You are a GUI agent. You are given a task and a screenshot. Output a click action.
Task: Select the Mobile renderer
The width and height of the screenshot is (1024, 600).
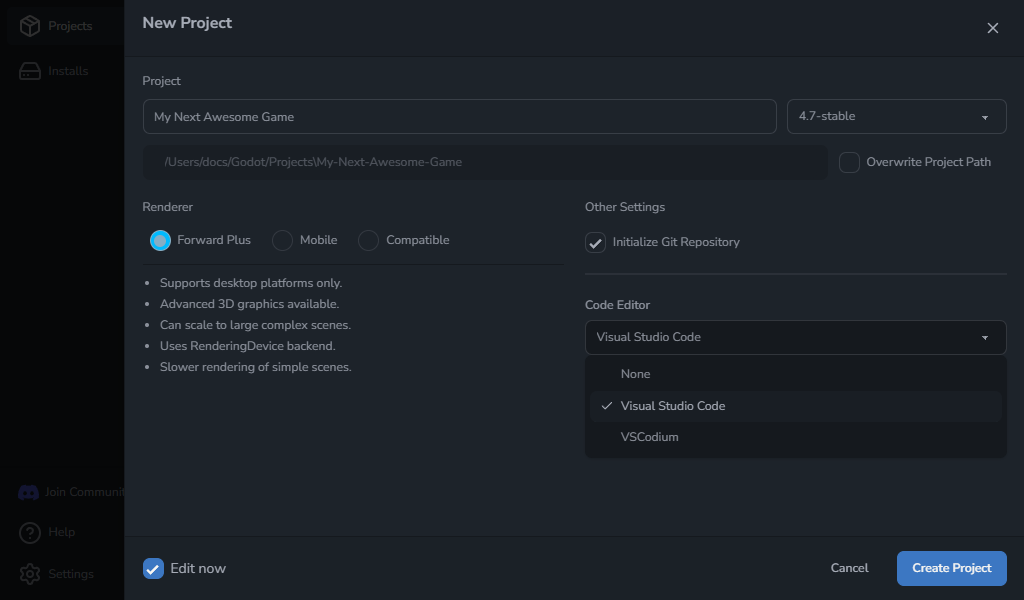[x=282, y=240]
